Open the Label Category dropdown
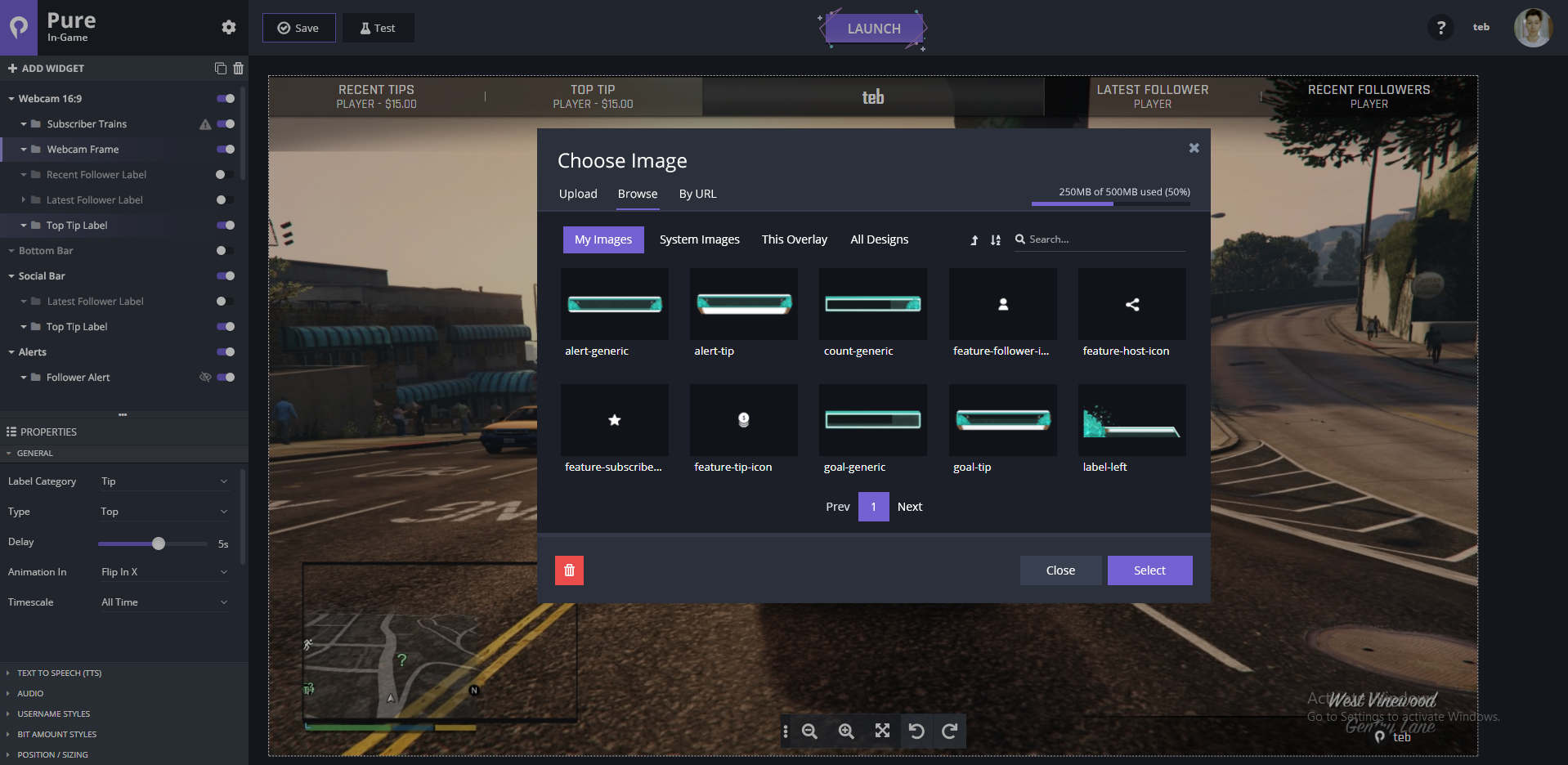The image size is (1568, 765). click(164, 481)
